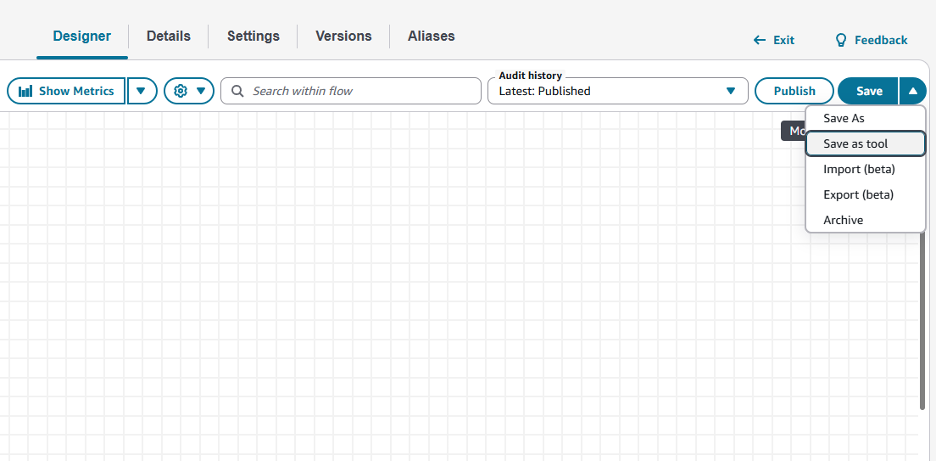Screen dimensions: 936x462
Task: Switch to the Details tab
Action: point(168,36)
